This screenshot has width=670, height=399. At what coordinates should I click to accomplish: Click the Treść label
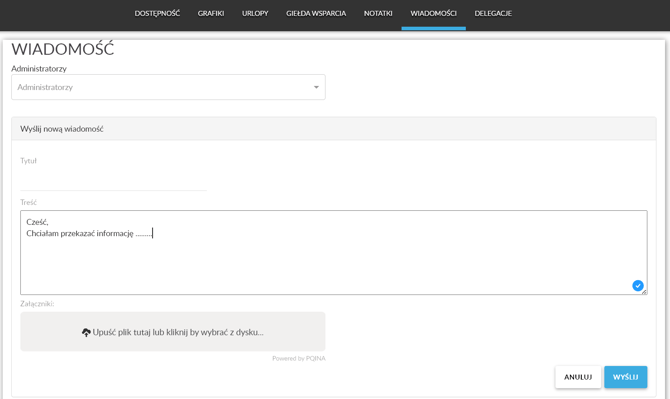coord(28,202)
